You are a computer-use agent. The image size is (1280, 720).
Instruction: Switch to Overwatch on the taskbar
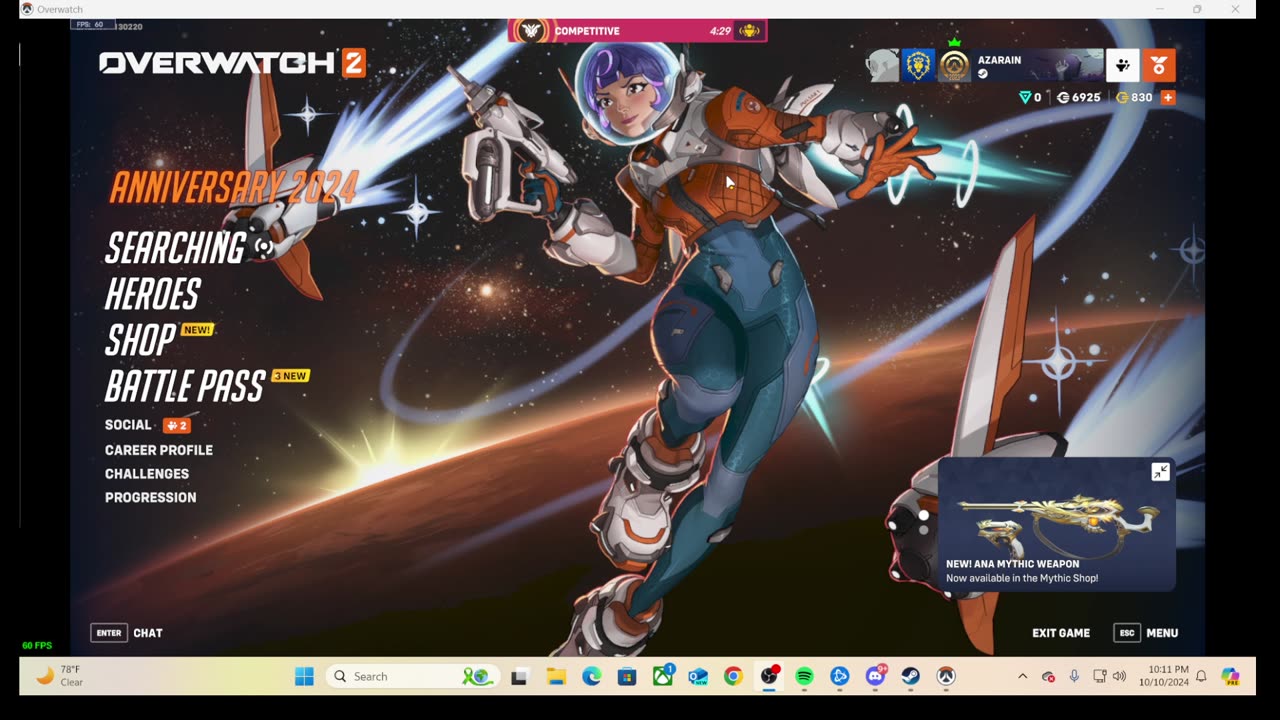[x=946, y=677]
